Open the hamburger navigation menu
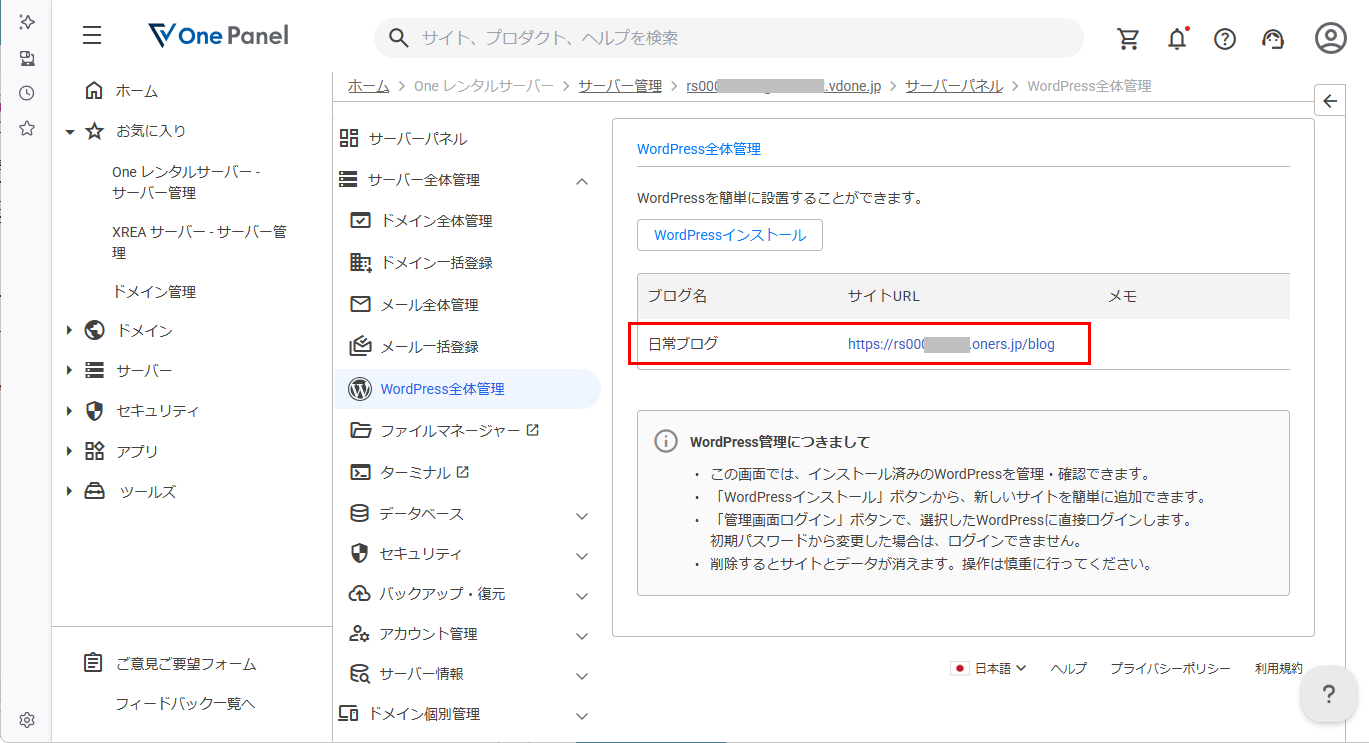The height and width of the screenshot is (743, 1369). (91, 35)
